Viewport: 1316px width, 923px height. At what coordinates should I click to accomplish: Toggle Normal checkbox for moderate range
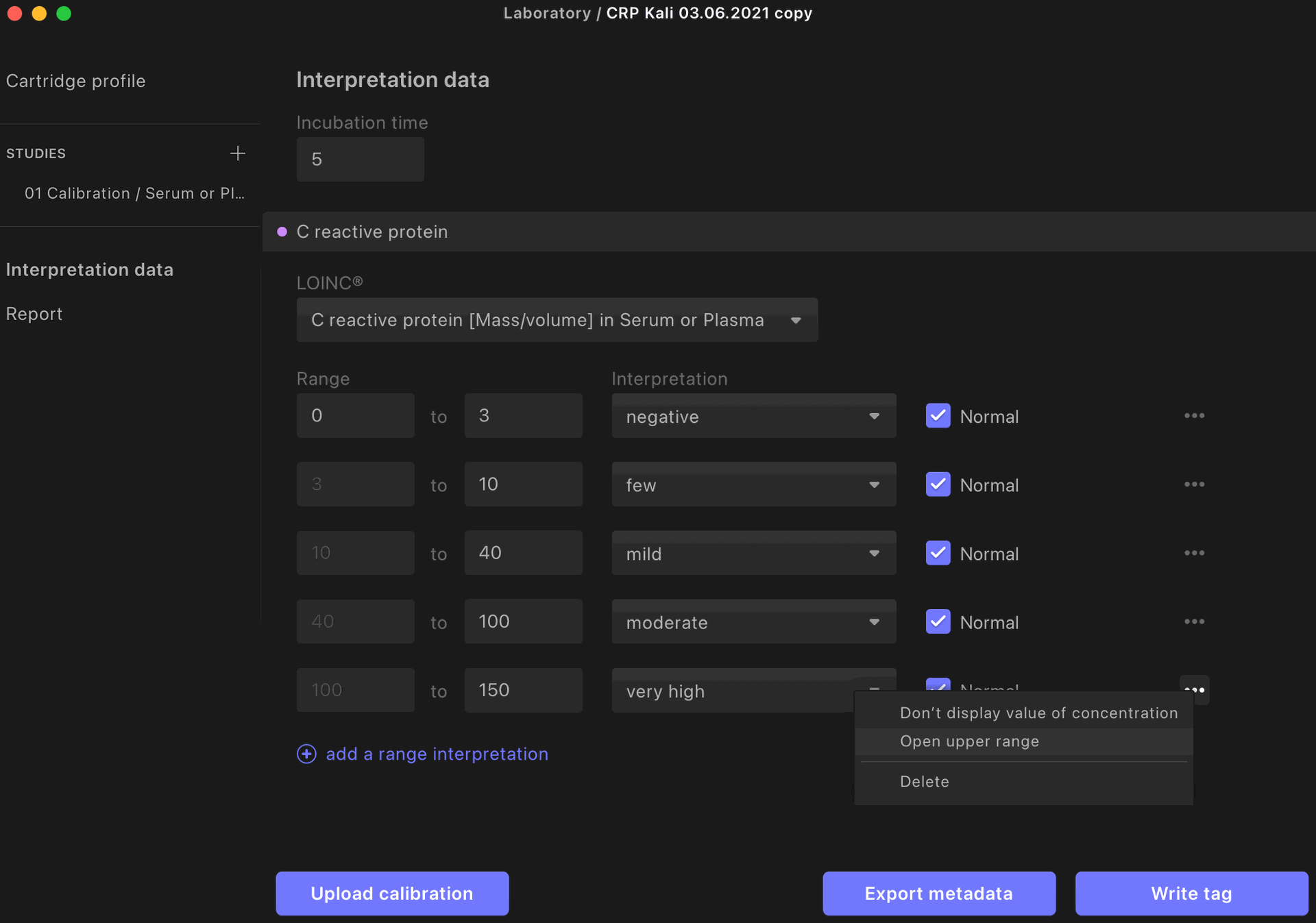(938, 622)
